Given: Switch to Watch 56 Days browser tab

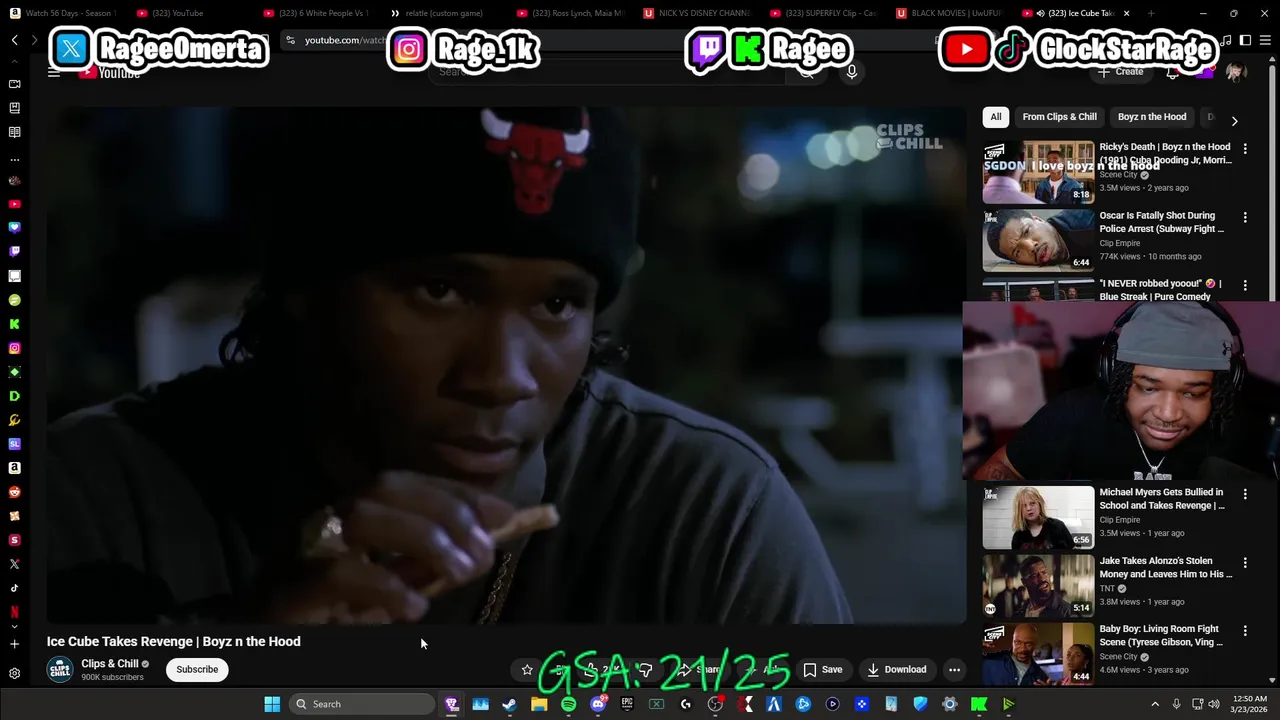Looking at the screenshot, I should [x=64, y=13].
